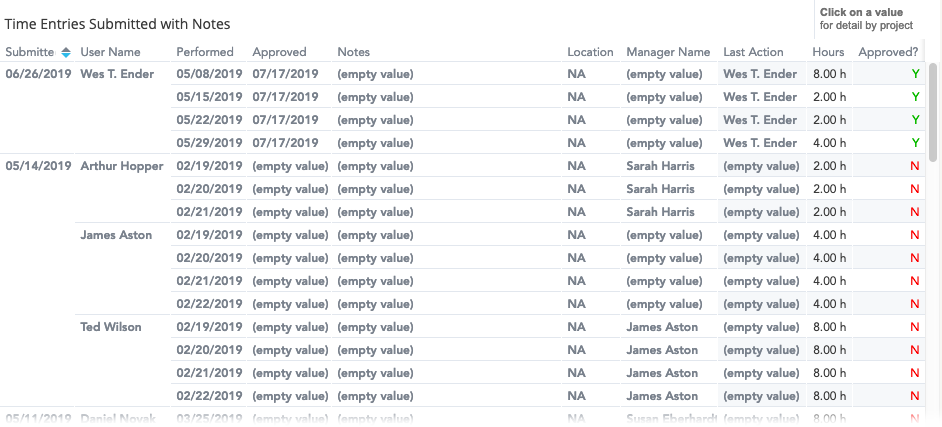942x427 pixels.
Task: Click performed date 05/29/2019
Action: click(x=210, y=143)
